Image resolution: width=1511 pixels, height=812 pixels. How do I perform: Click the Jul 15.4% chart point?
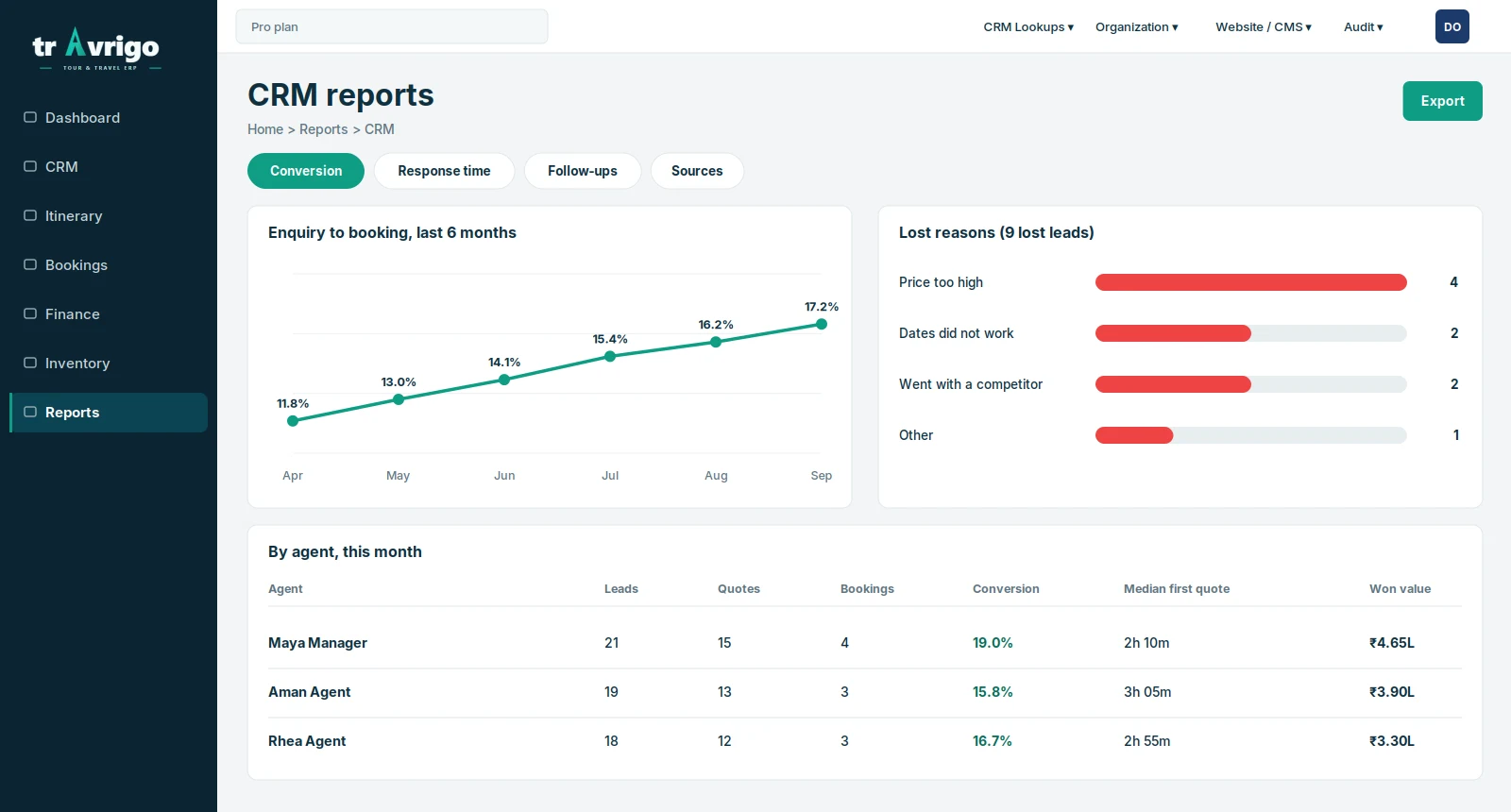click(x=610, y=356)
